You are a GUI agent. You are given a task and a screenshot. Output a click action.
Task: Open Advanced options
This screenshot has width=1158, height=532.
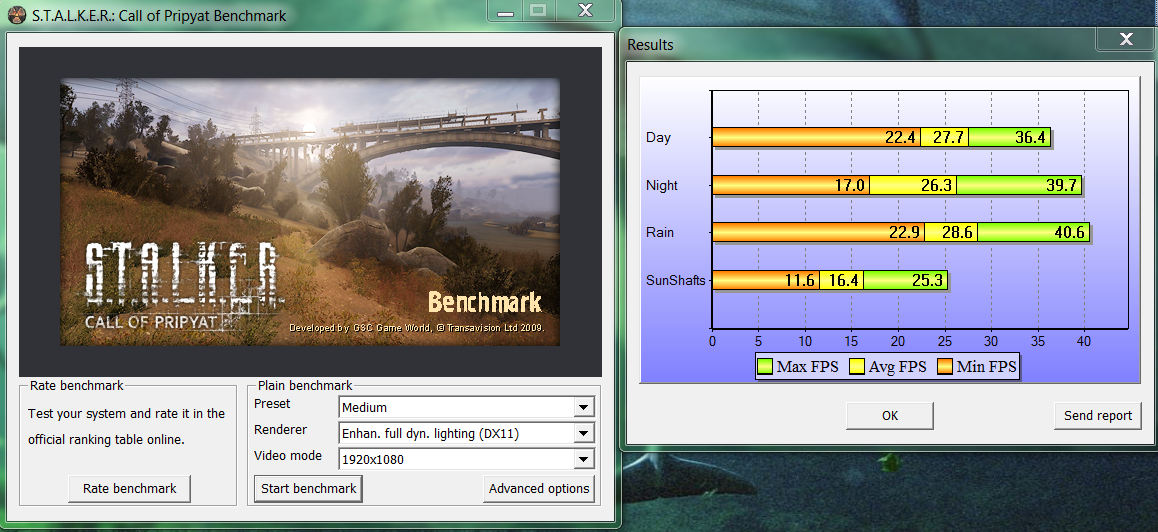(539, 488)
